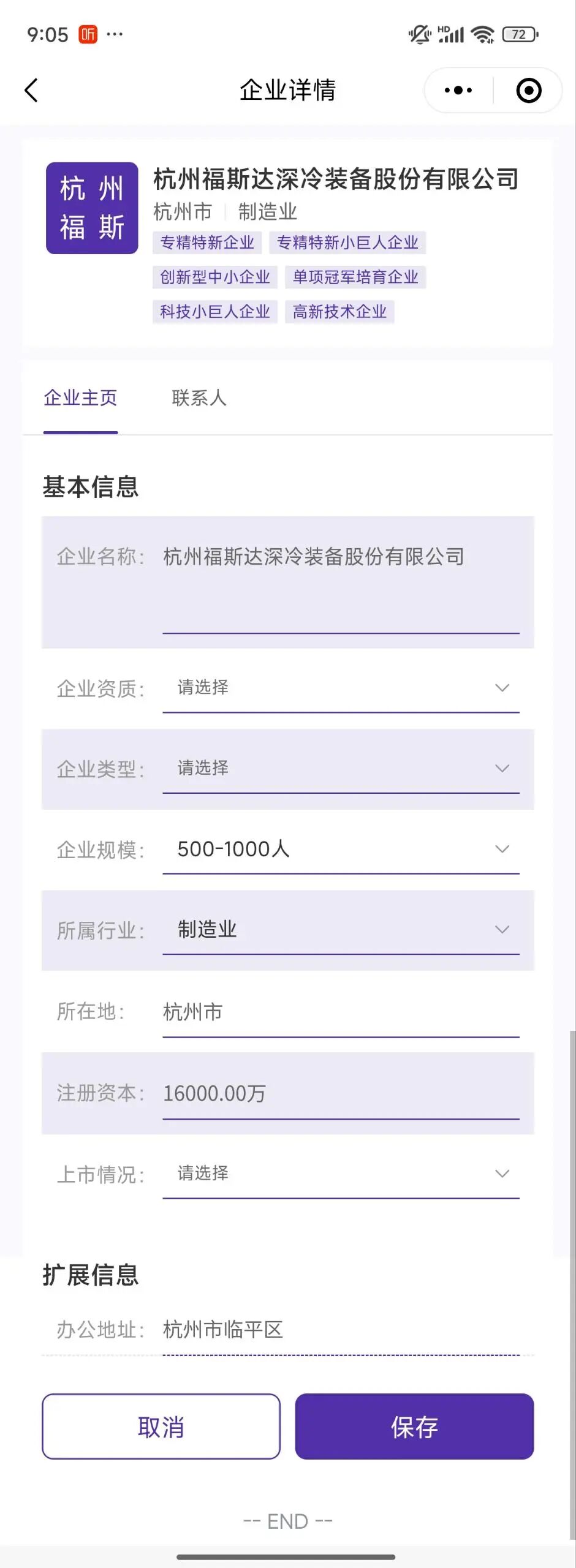Screen dimensions: 576x1568
Task: Select the 专精特新小巨人企业 tag
Action: [347, 243]
